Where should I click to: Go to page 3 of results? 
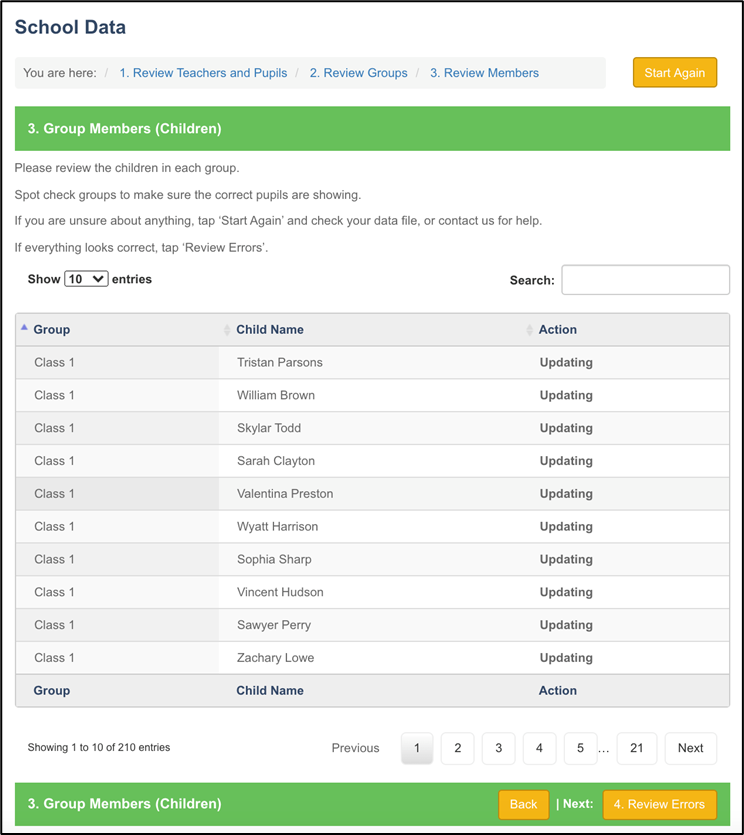[498, 748]
